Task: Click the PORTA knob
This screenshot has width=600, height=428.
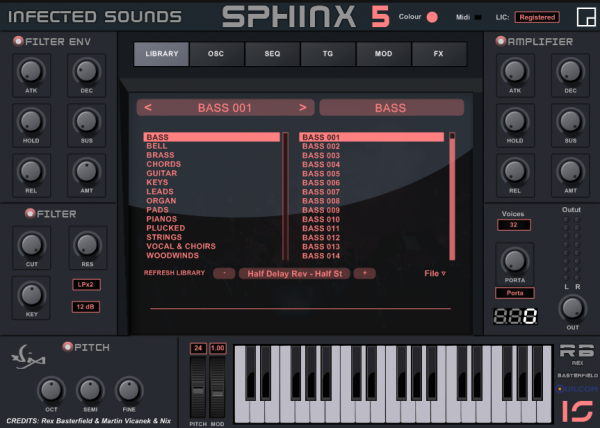Action: click(x=515, y=260)
